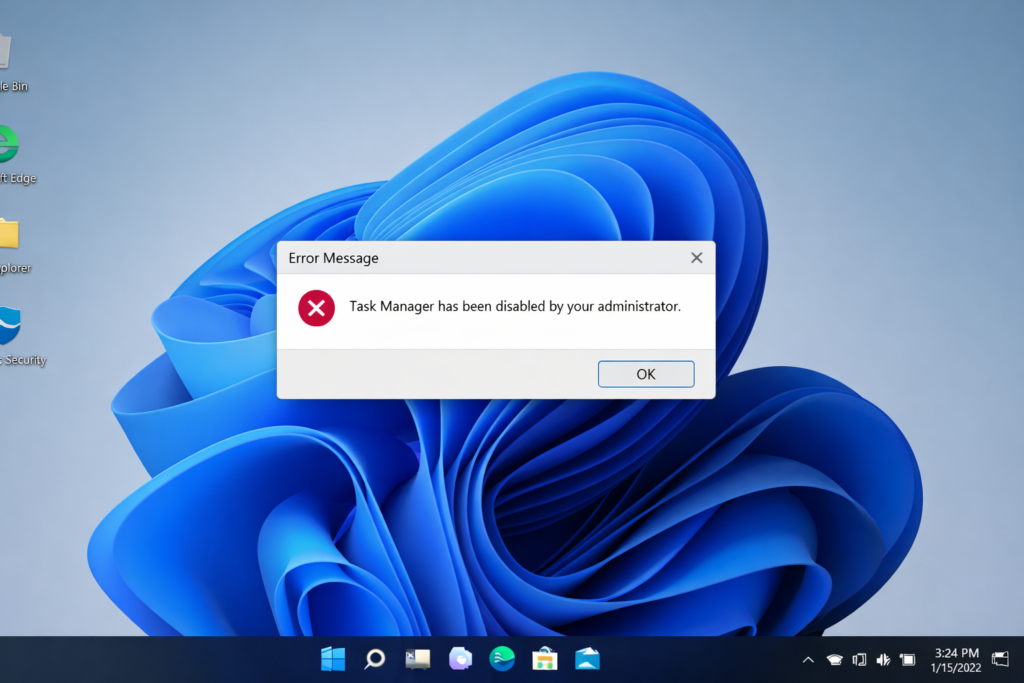Launch File Explorer from the taskbar
1024x683 pixels.
point(416,659)
